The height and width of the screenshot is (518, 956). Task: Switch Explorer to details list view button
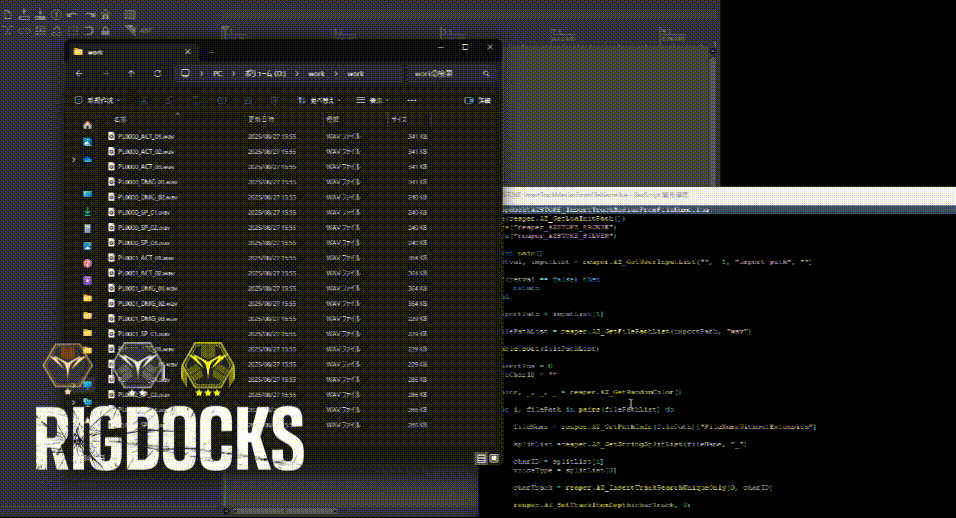[481, 458]
